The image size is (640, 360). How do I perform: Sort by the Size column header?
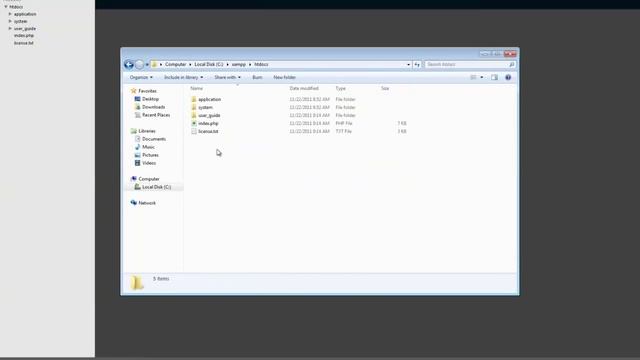385,88
